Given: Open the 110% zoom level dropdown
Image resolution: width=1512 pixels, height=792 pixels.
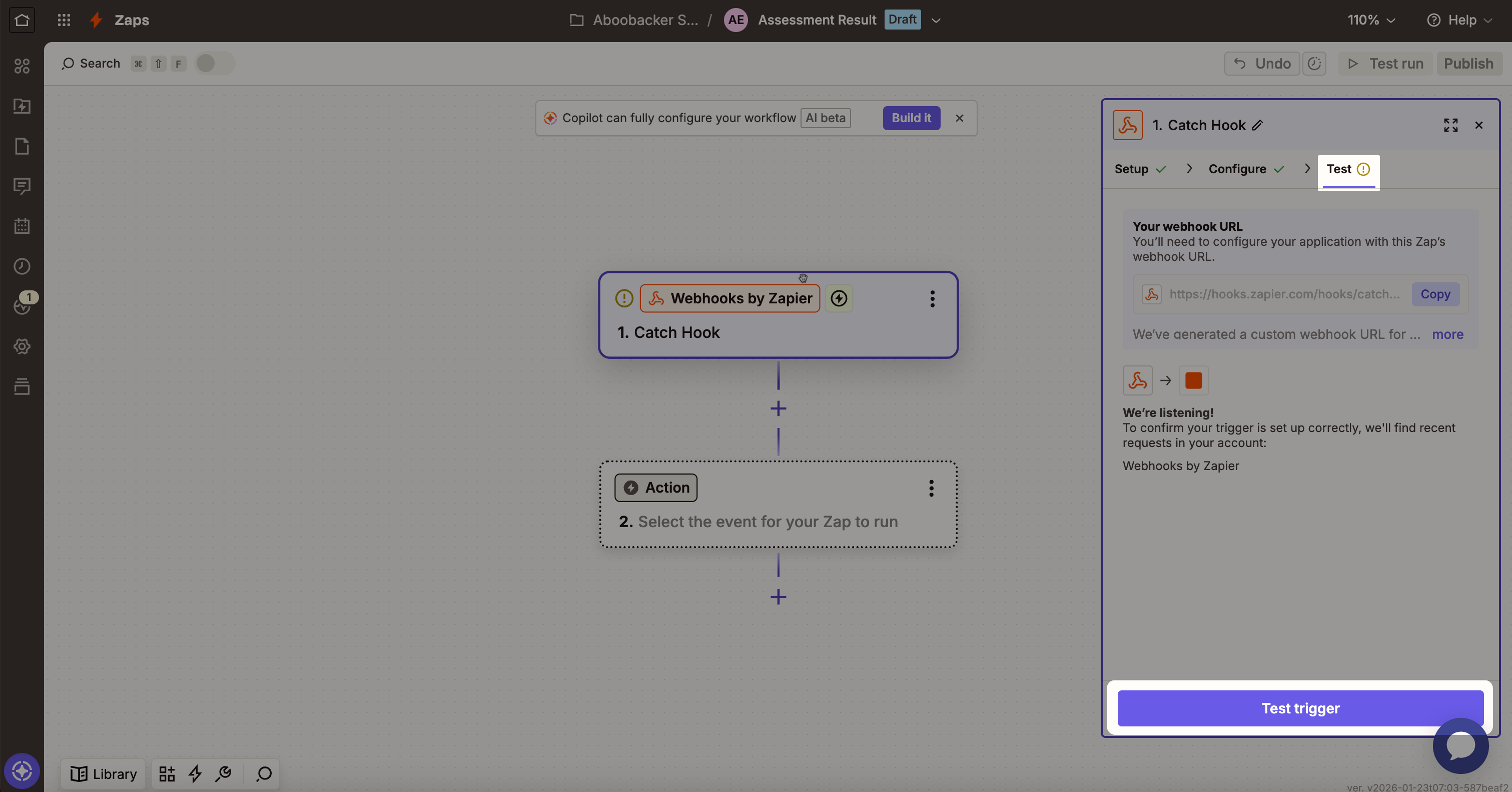Looking at the screenshot, I should pos(1370,20).
